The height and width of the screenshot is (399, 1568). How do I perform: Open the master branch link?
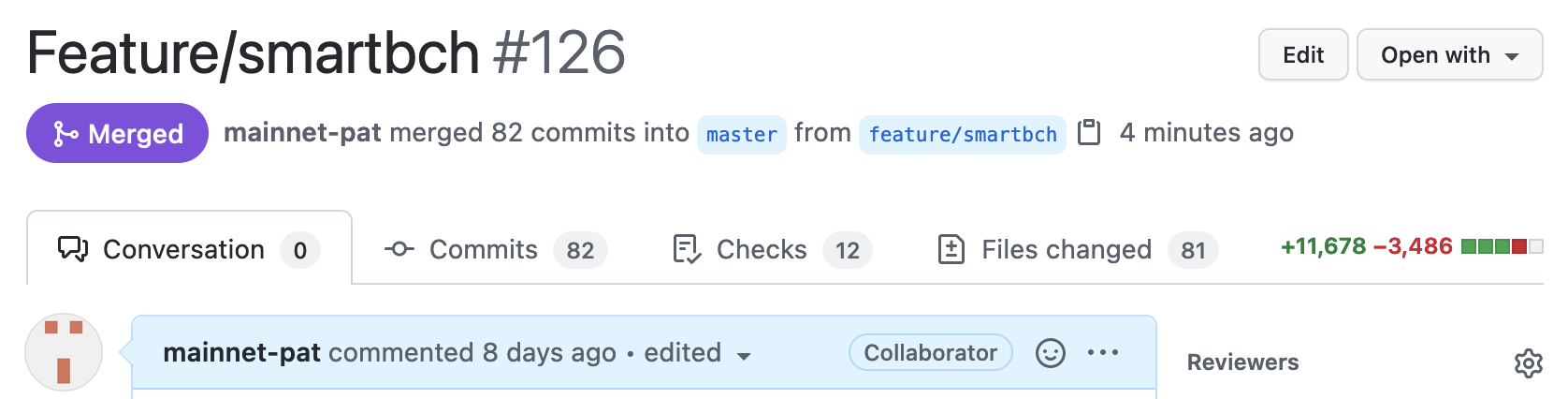click(742, 134)
